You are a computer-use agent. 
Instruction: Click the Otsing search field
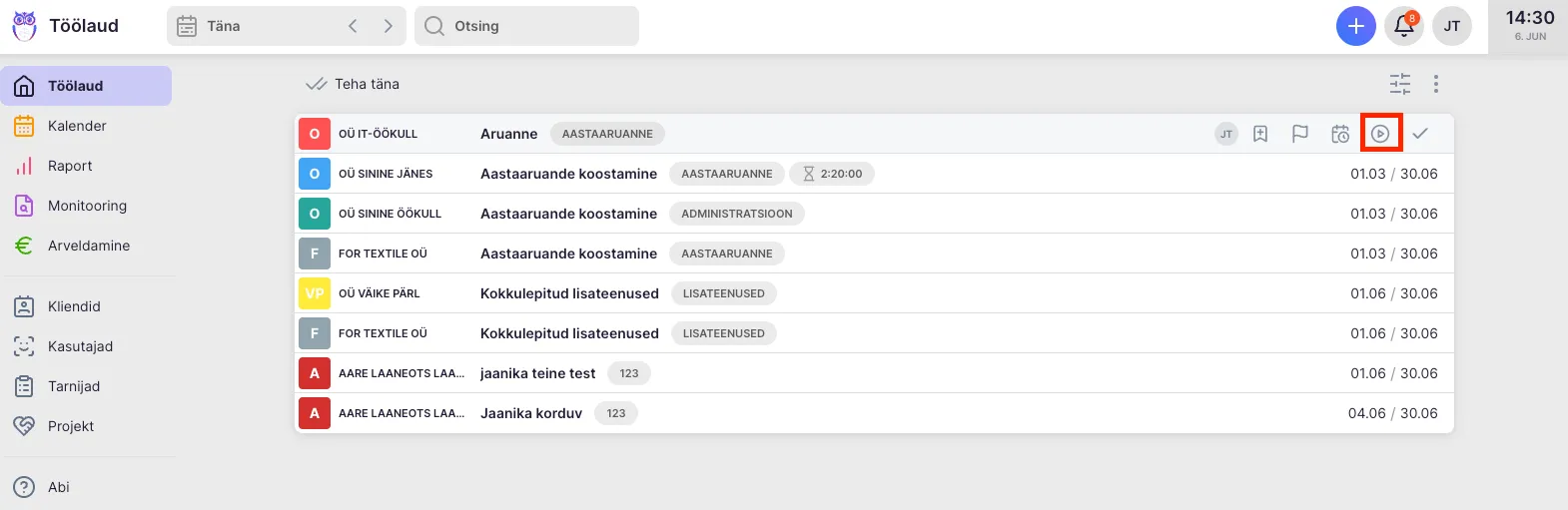(x=527, y=26)
